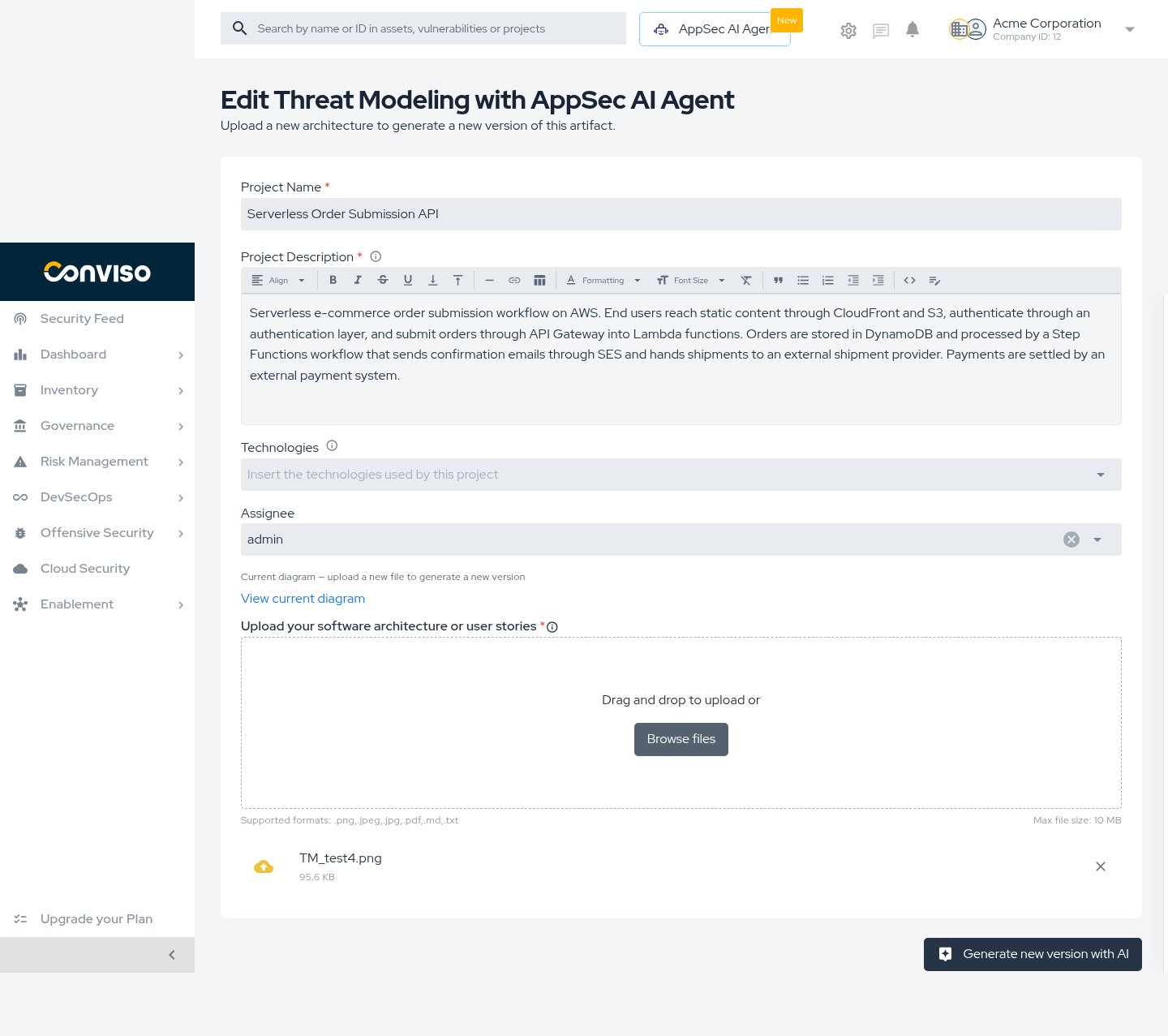Open the Acme Corporation account dropdown
The height and width of the screenshot is (1036, 1168).
coord(1130,30)
